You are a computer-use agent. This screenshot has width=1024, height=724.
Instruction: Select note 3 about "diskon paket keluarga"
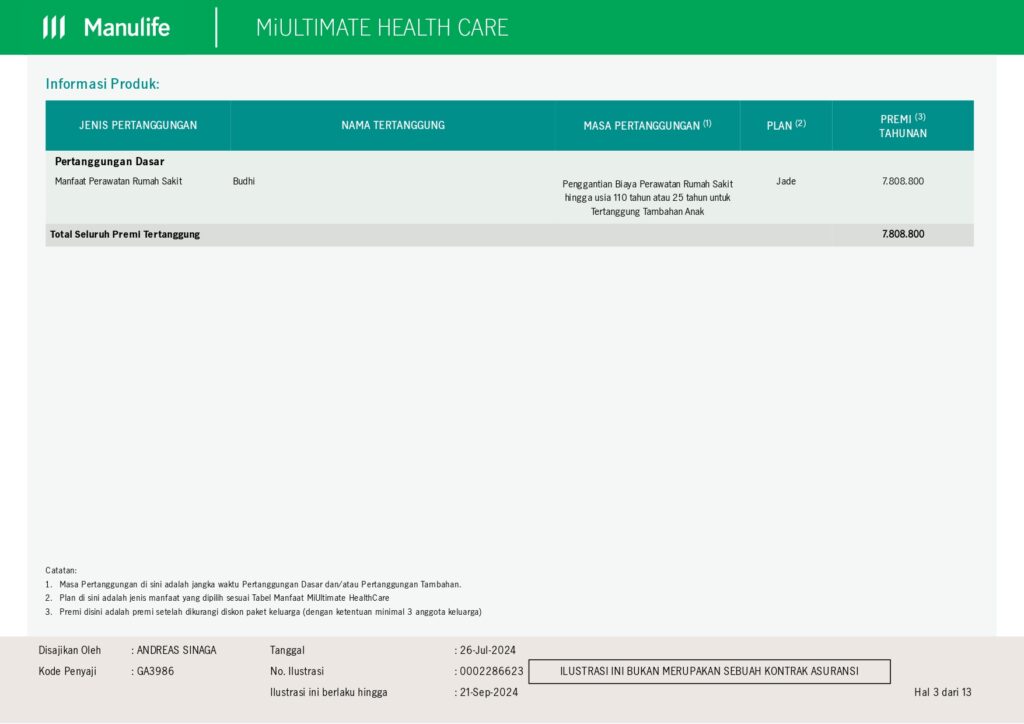pyautogui.click(x=263, y=612)
